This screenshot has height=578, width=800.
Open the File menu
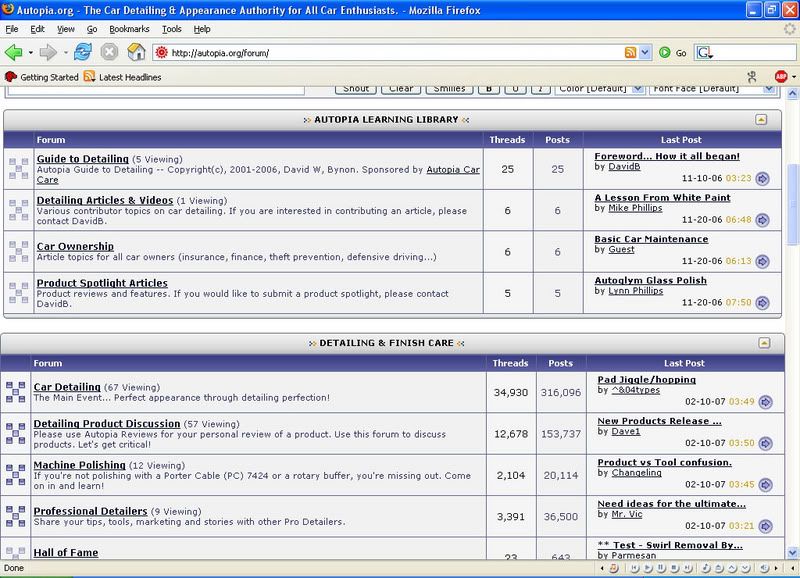[12, 29]
